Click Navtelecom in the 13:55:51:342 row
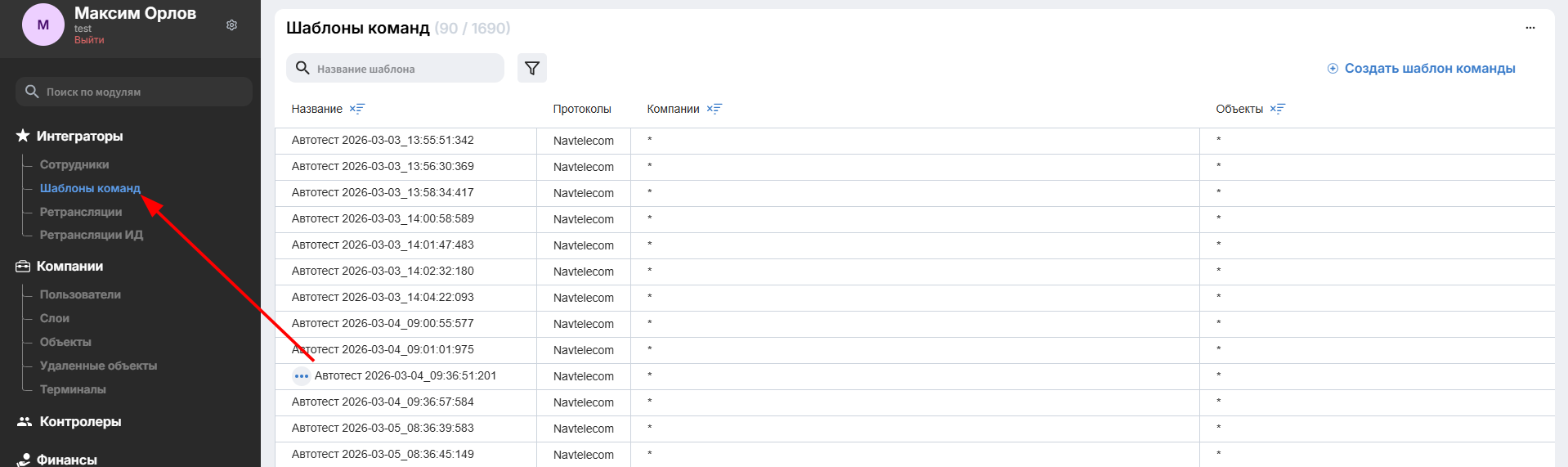The height and width of the screenshot is (467, 1568). pos(584,141)
